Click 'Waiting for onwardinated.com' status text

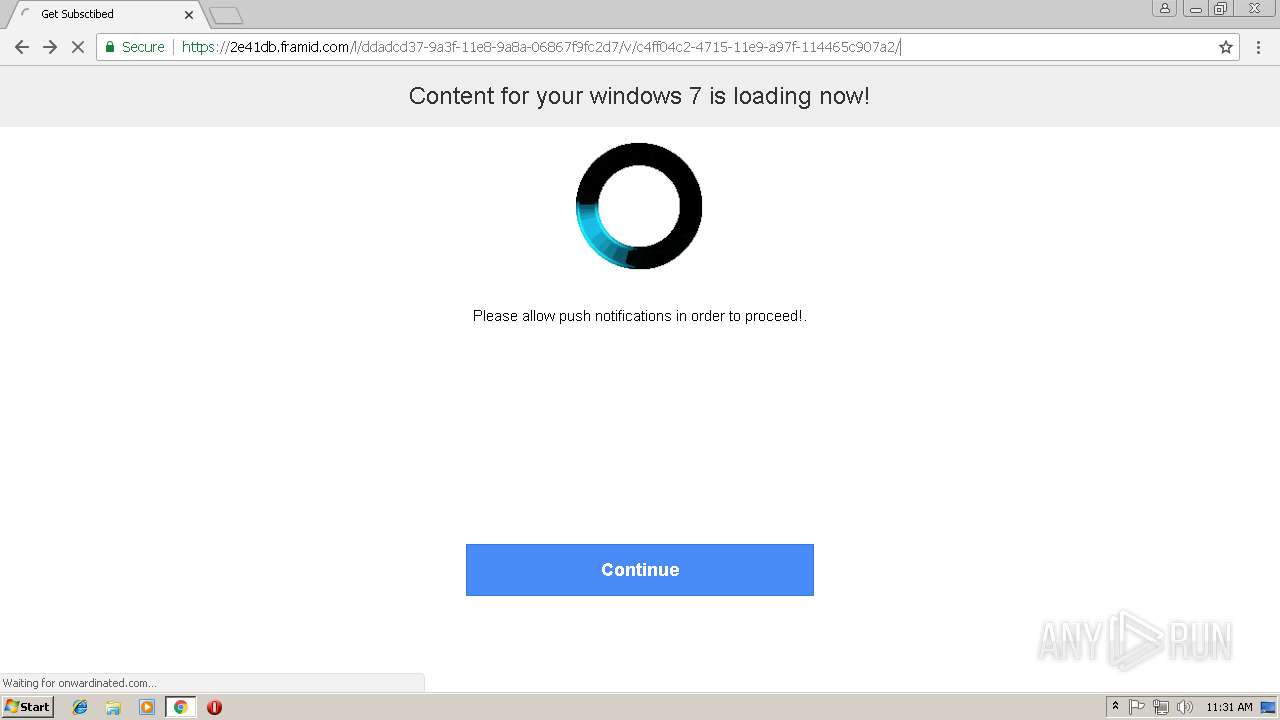[x=79, y=683]
